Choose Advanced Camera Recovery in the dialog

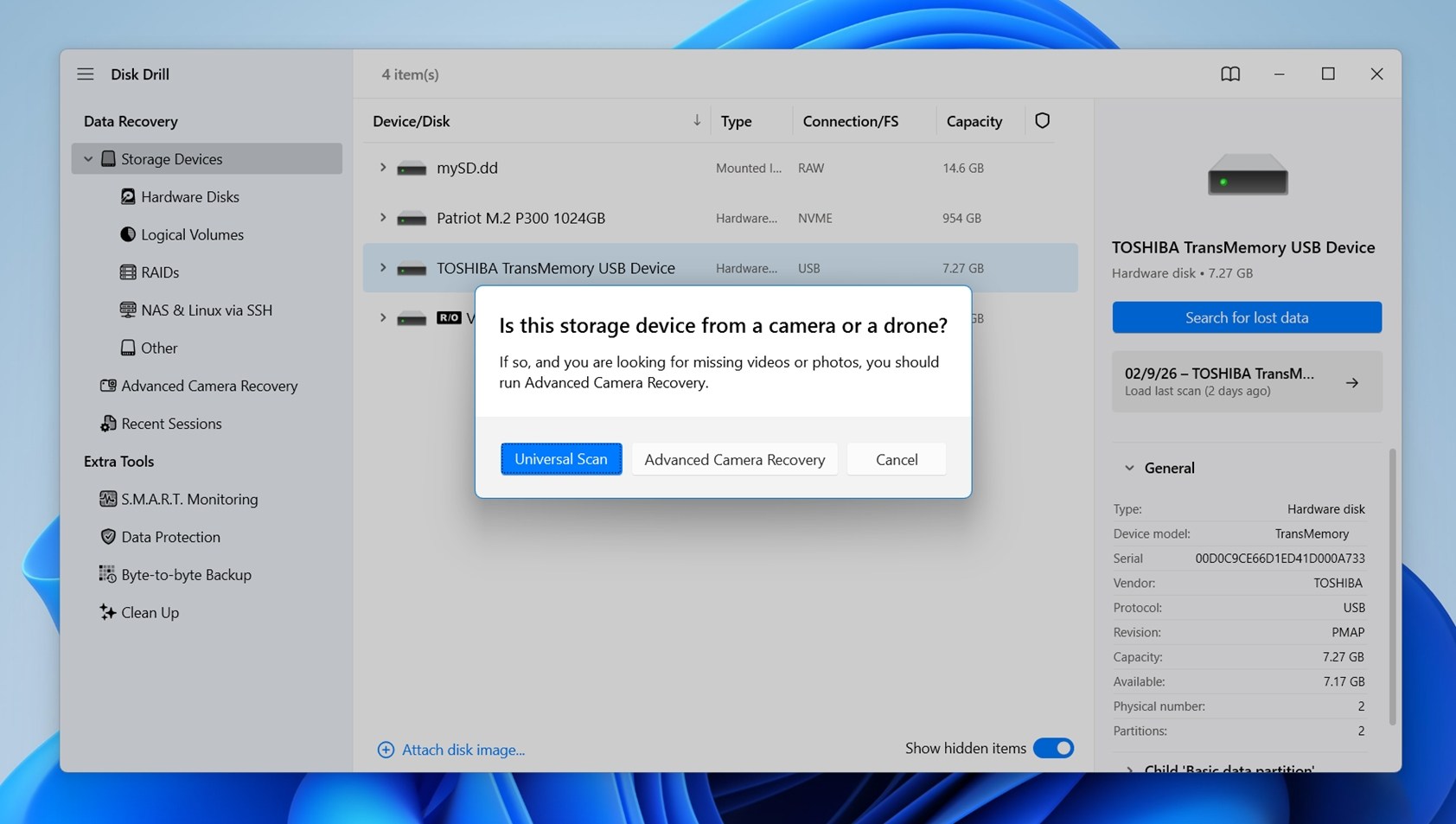[734, 459]
